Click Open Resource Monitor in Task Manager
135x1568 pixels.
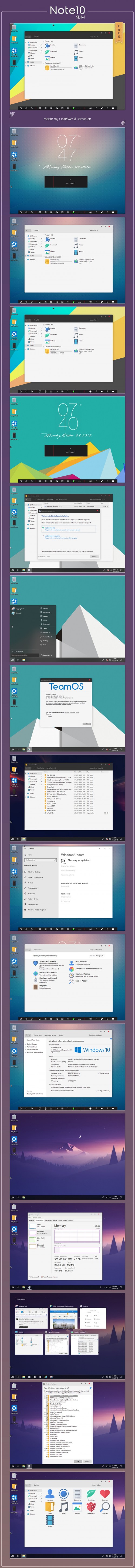click(x=50, y=1276)
